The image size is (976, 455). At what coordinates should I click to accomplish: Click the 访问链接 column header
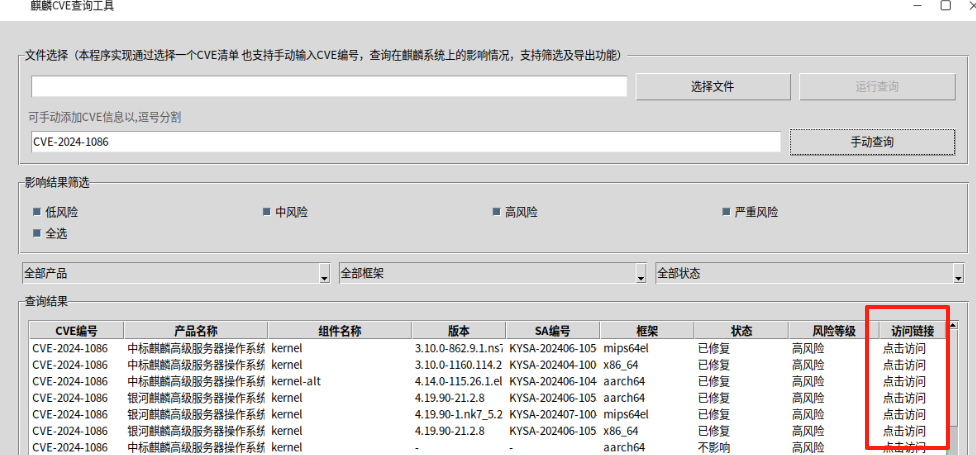pos(913,331)
